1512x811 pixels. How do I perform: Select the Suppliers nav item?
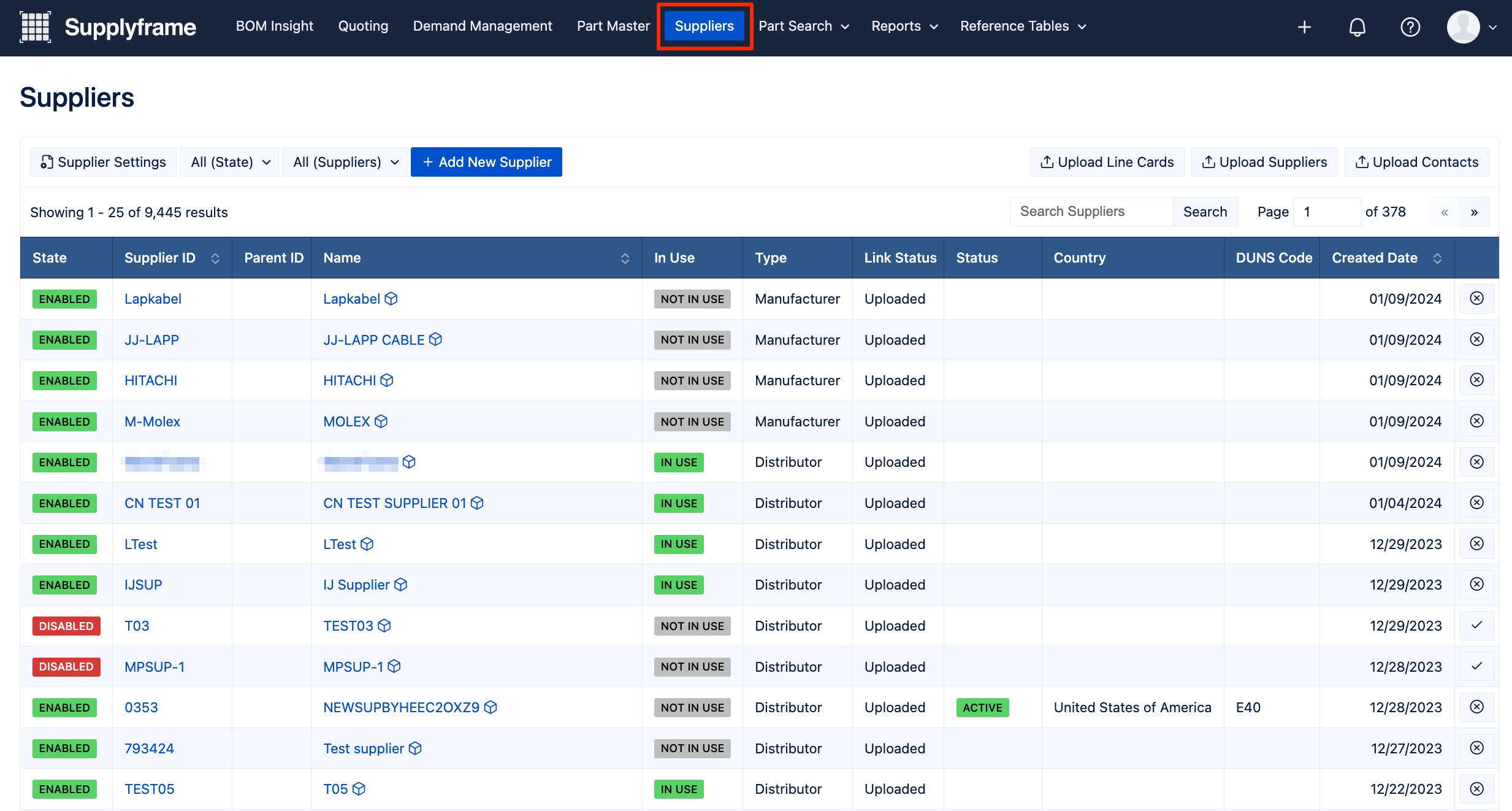point(704,26)
